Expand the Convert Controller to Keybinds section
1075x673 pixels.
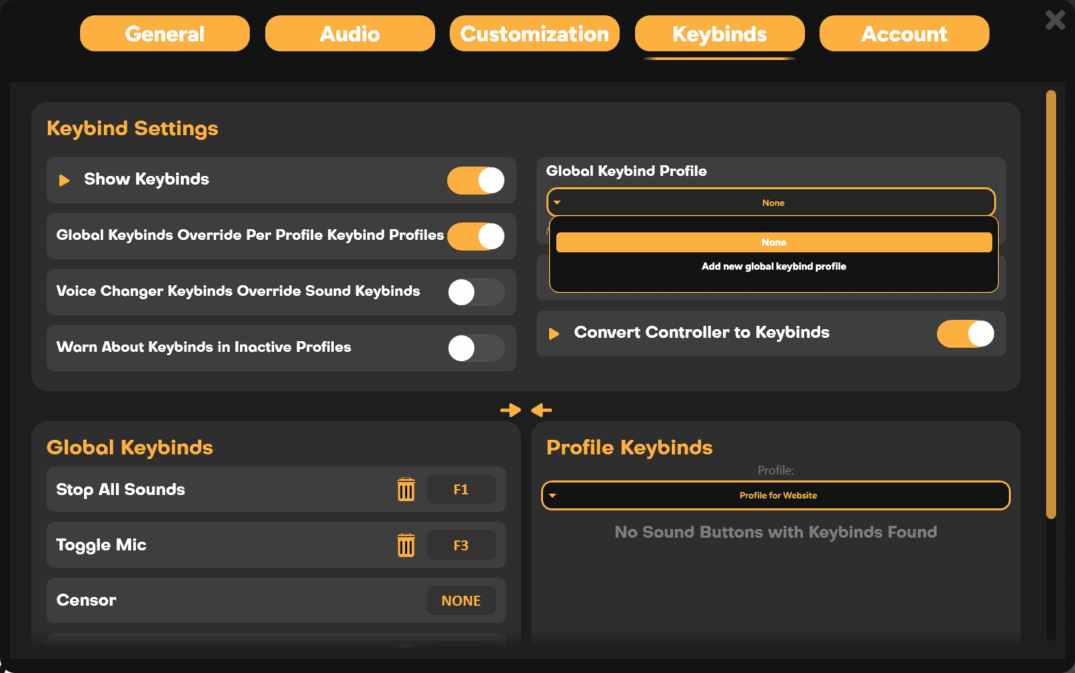click(553, 333)
